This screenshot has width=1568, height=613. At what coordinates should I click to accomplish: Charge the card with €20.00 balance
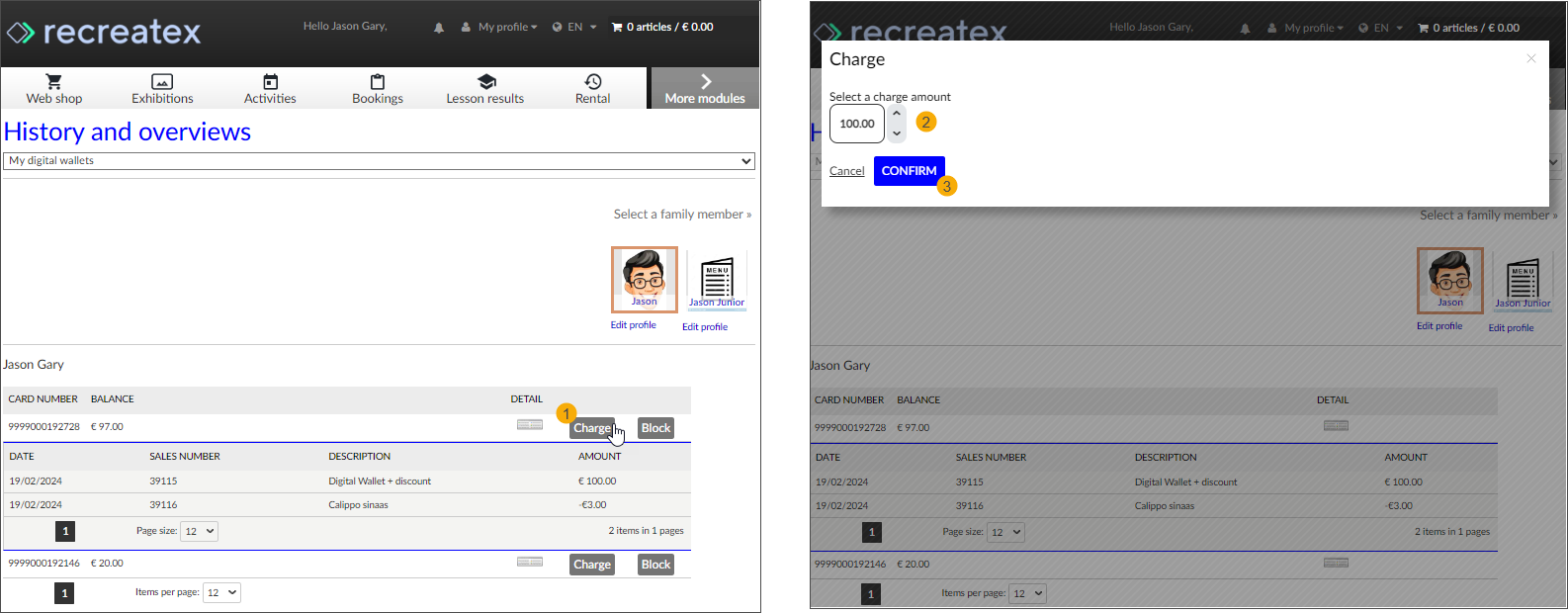click(591, 565)
